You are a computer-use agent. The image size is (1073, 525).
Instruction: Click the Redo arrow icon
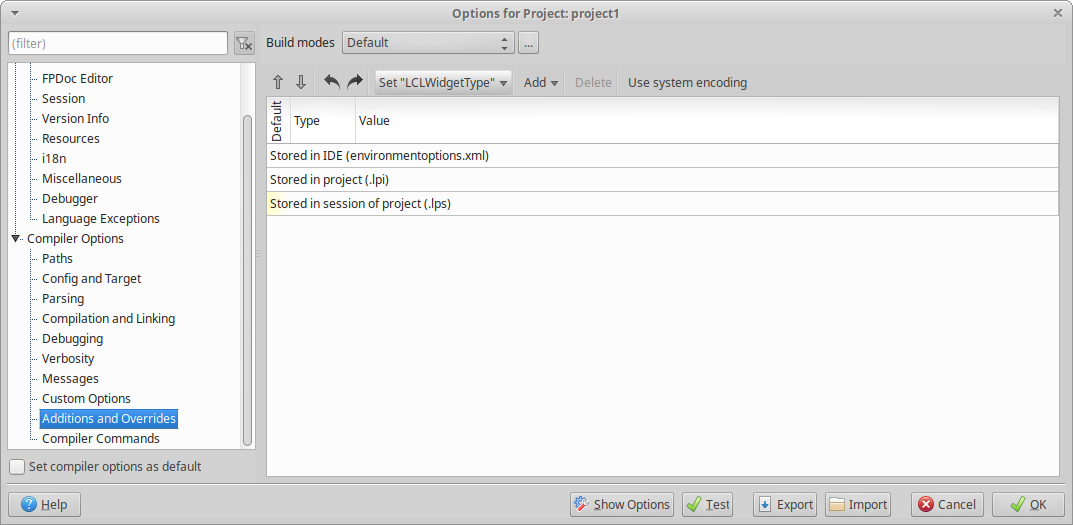[354, 82]
